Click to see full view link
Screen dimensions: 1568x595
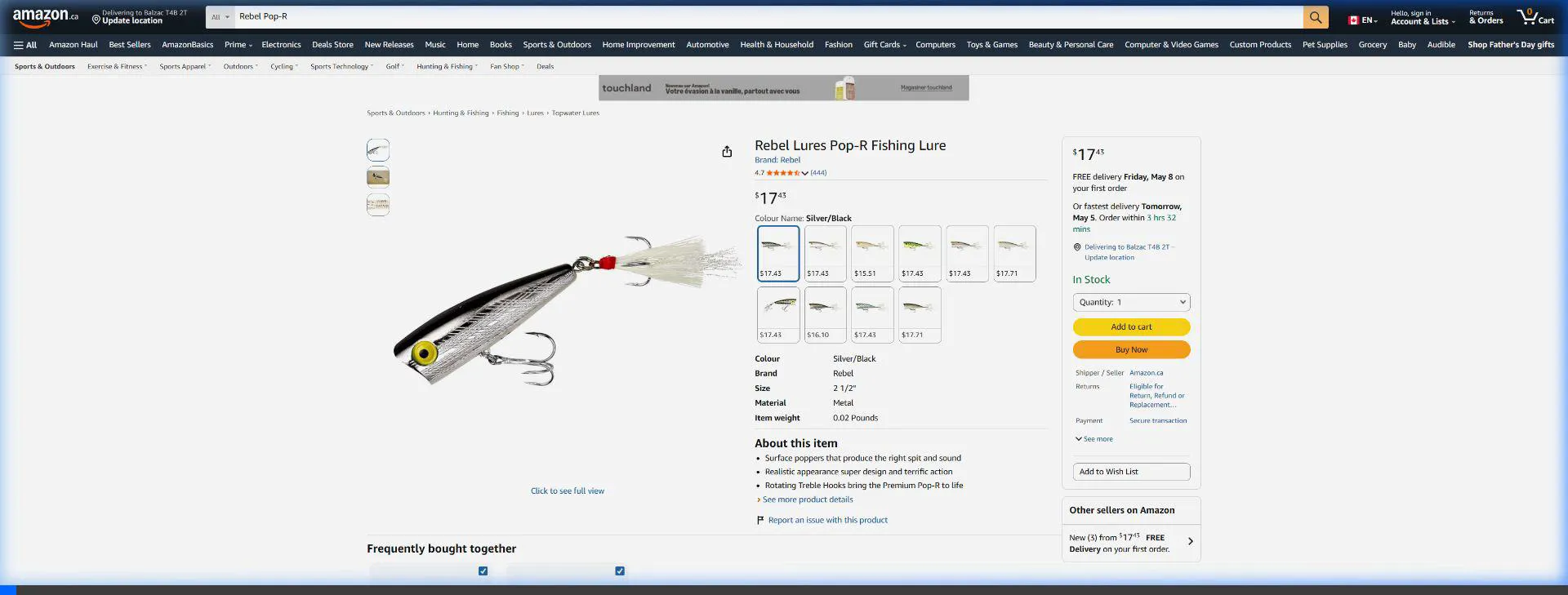(568, 491)
